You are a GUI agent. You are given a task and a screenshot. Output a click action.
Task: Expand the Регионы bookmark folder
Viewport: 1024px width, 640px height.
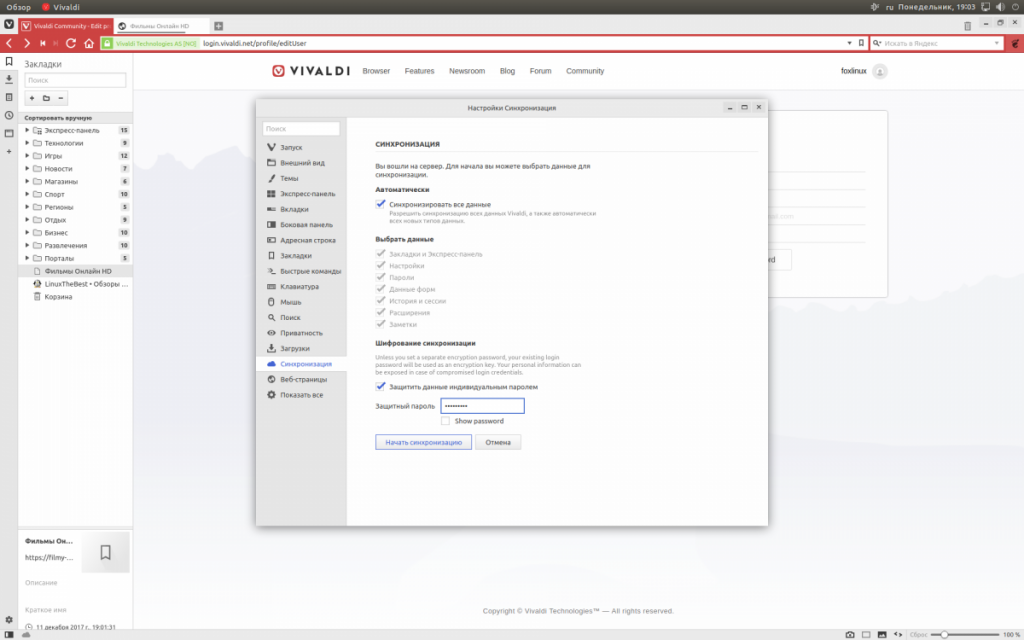click(x=27, y=207)
